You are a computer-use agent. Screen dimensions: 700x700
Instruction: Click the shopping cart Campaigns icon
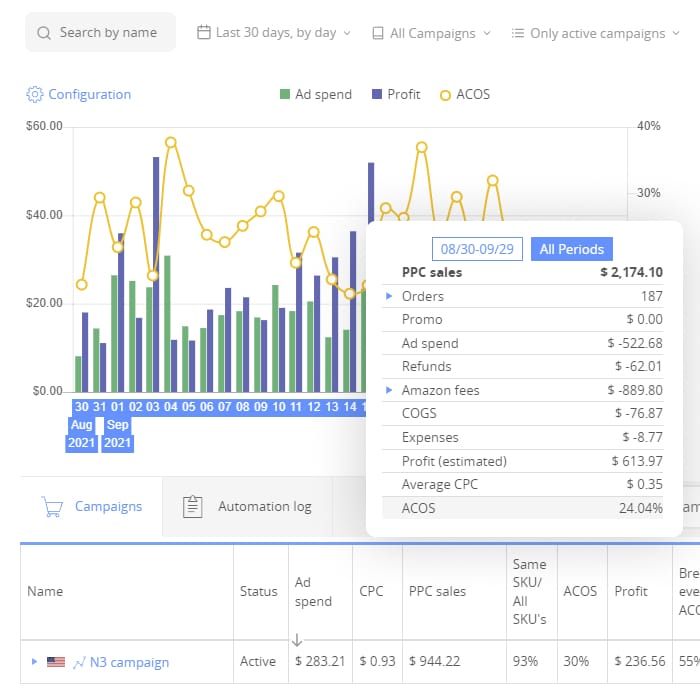click(52, 507)
